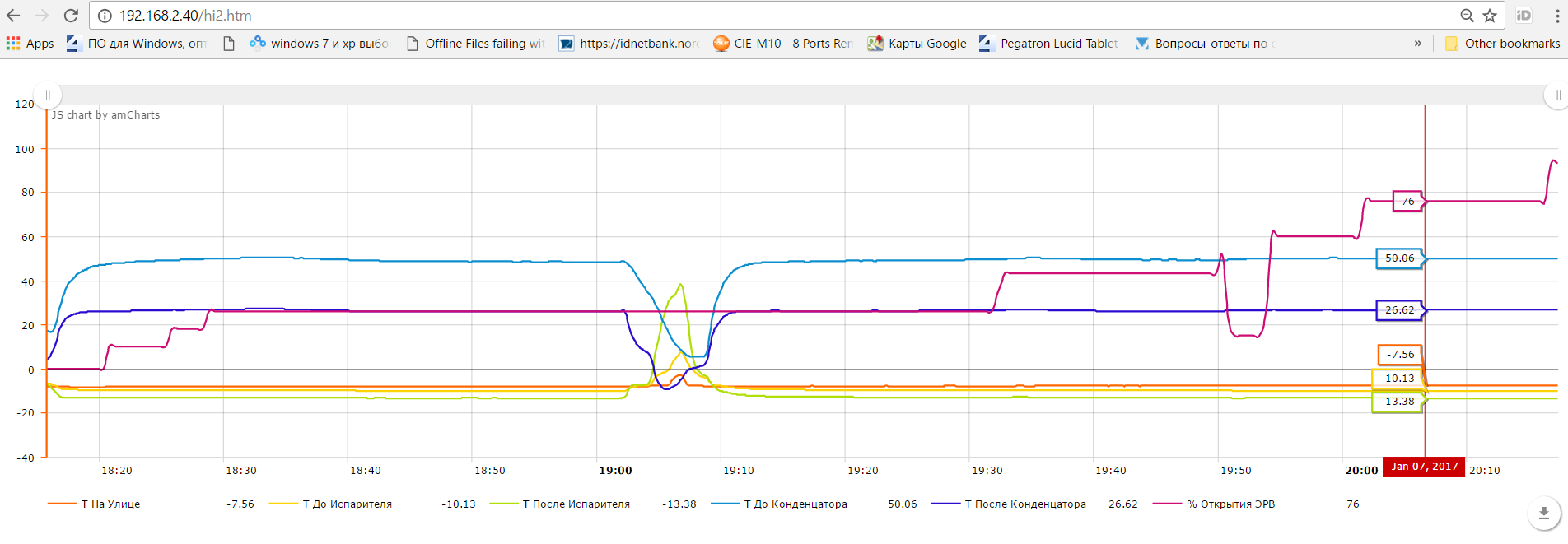Go back to previous page

13,16
